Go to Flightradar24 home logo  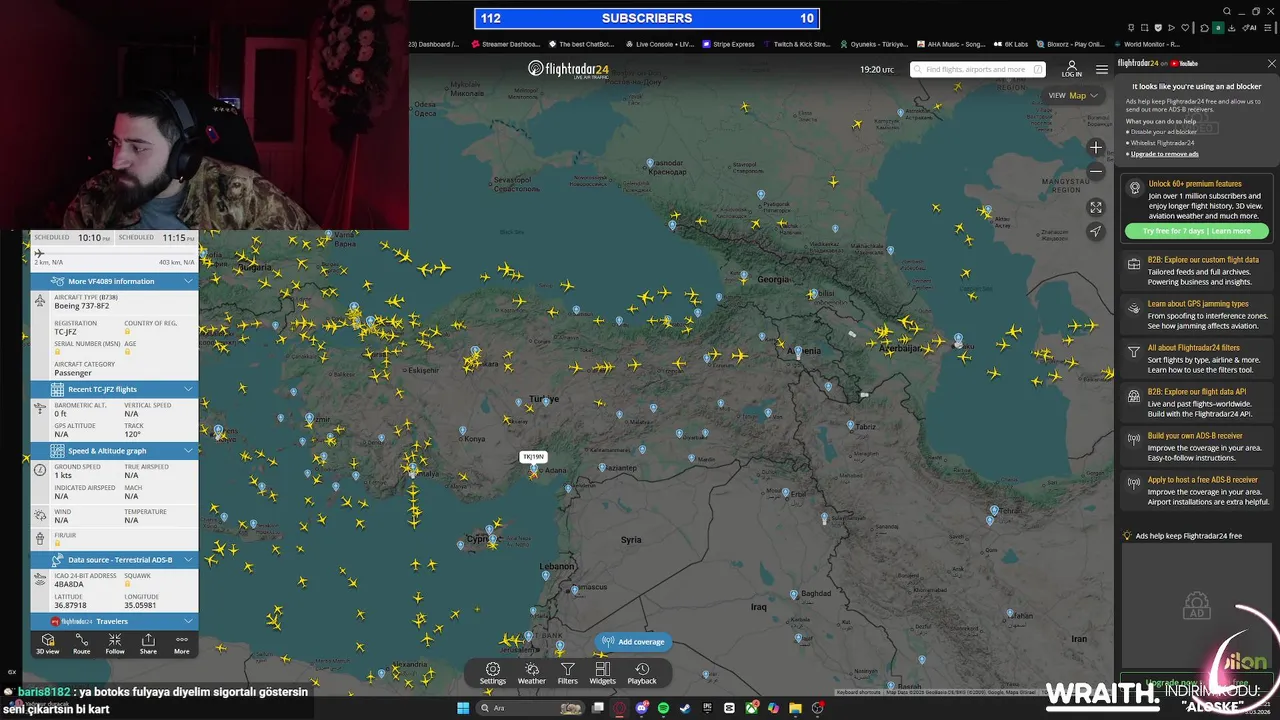point(568,69)
